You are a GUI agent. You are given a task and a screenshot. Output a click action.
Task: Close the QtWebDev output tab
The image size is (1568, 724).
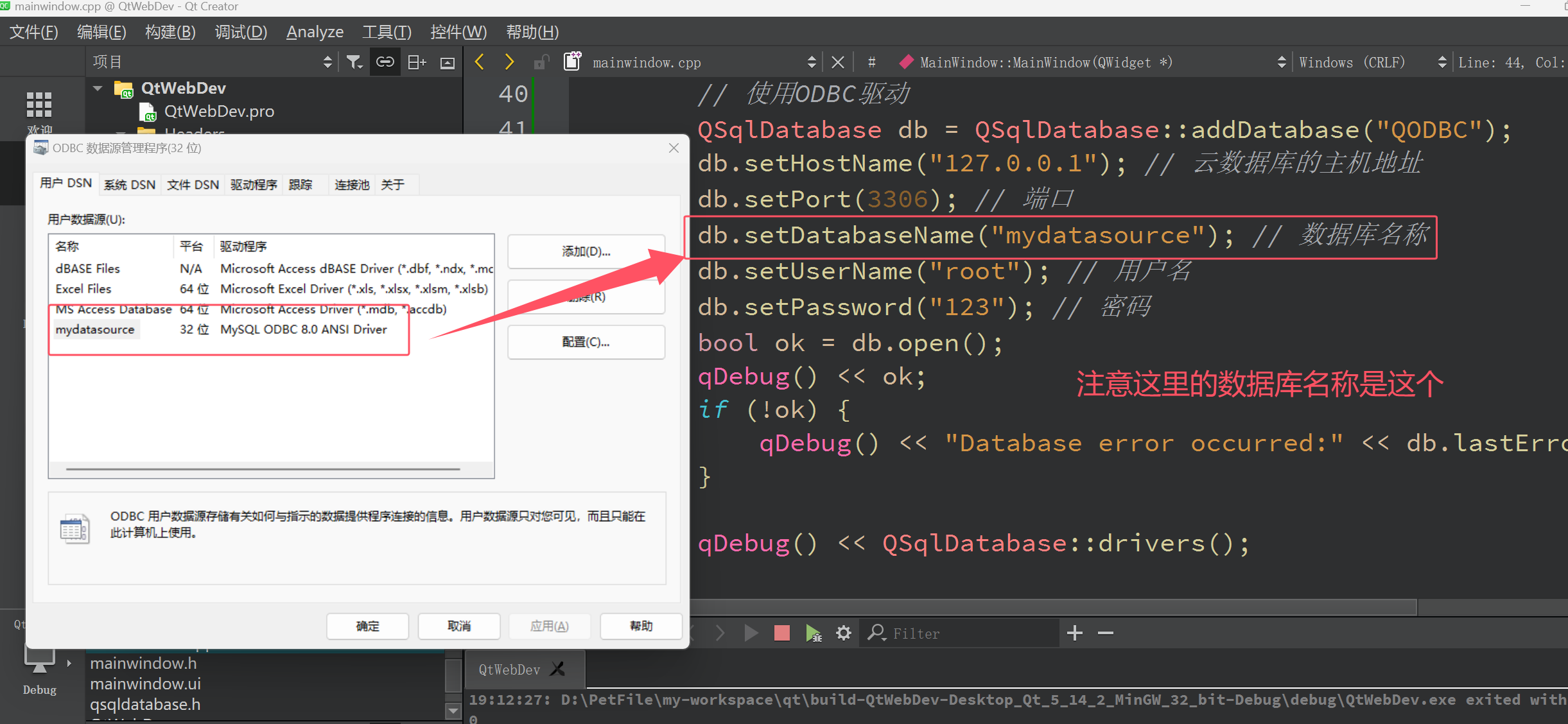pyautogui.click(x=558, y=669)
